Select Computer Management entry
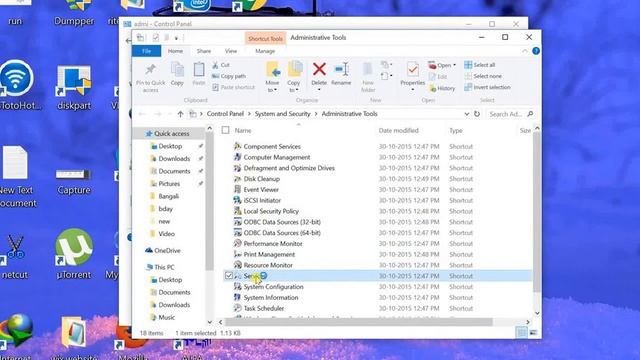The height and width of the screenshot is (360, 640). click(x=277, y=157)
